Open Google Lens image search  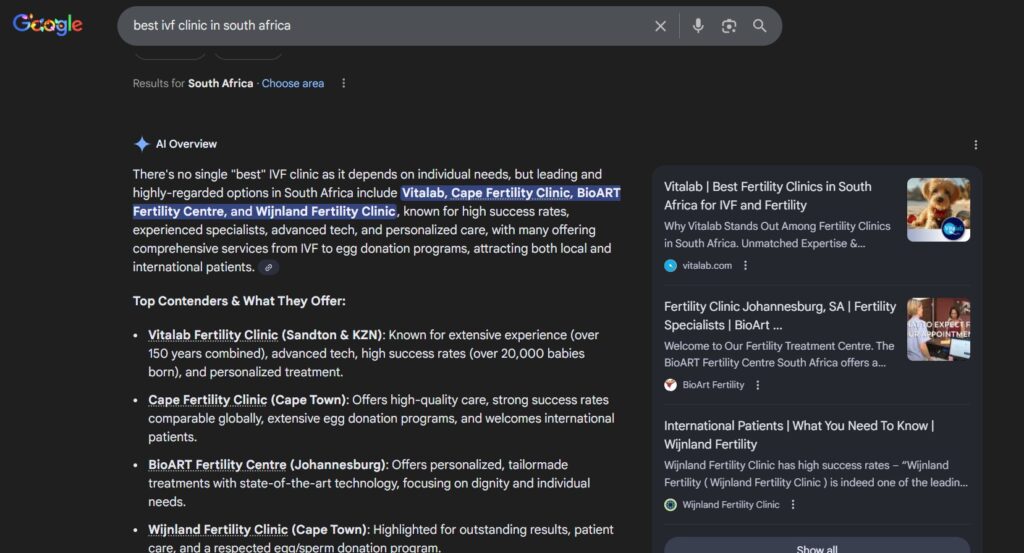(729, 26)
